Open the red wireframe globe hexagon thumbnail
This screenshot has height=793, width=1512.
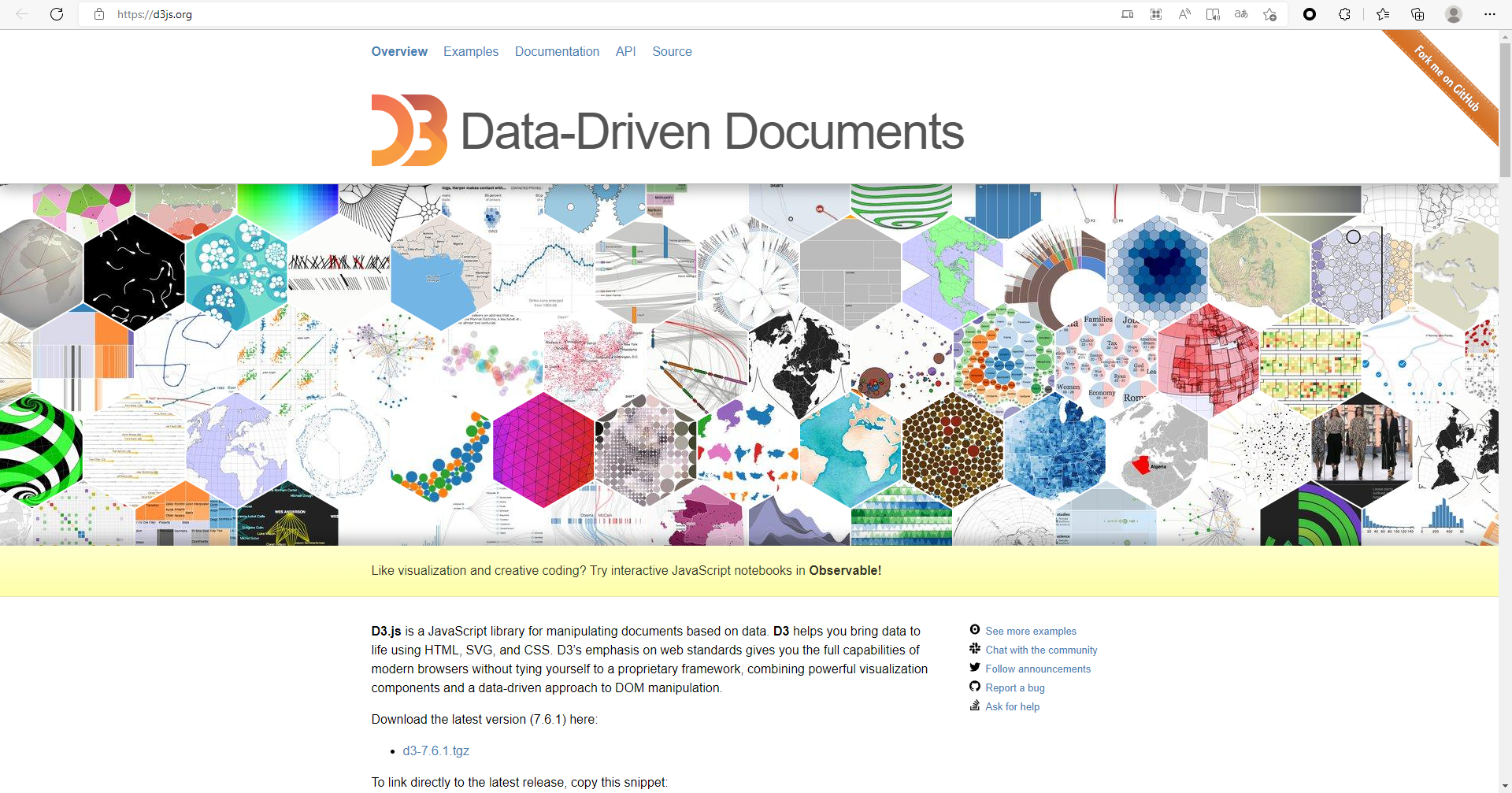point(1209,361)
